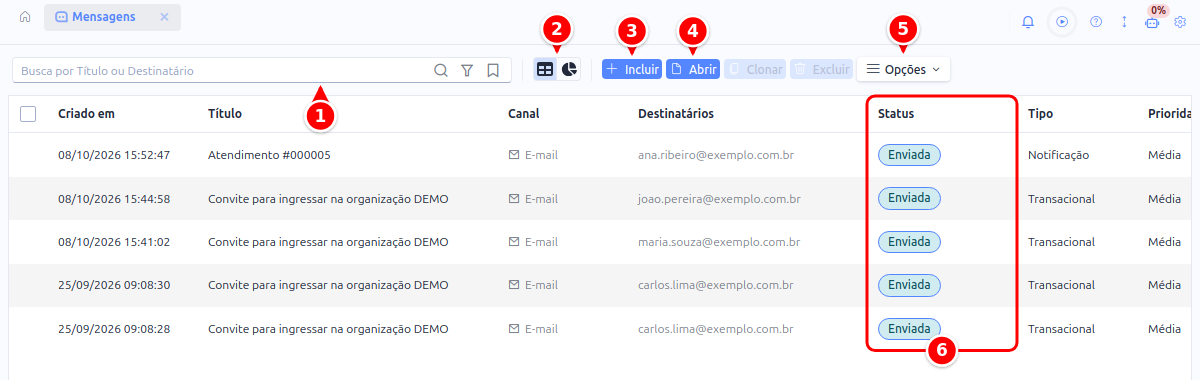Image resolution: width=1200 pixels, height=380 pixels.
Task: Click Notificação in the Tipo column
Action: pyautogui.click(x=1058, y=155)
